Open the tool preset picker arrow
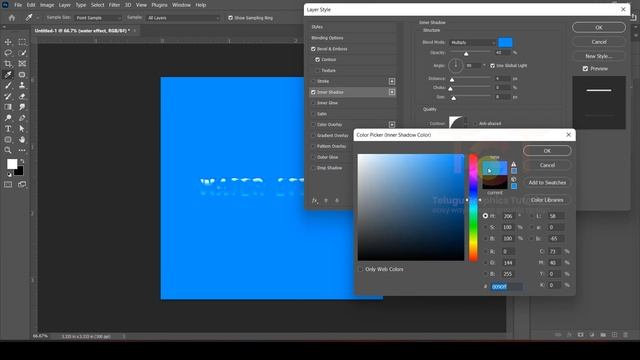The image size is (640, 360). (38, 18)
